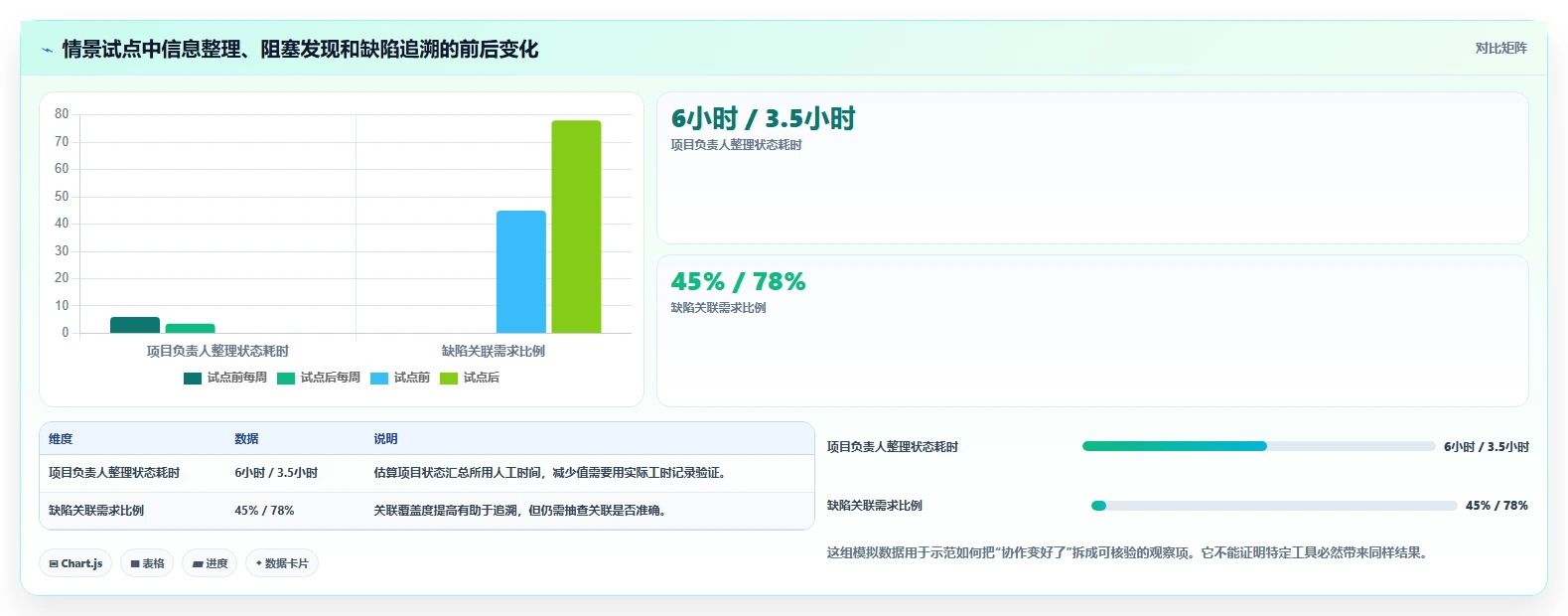Viewport: 1568px width, 616px height.
Task: Click the 数据卡片 tag icon
Action: tap(259, 563)
